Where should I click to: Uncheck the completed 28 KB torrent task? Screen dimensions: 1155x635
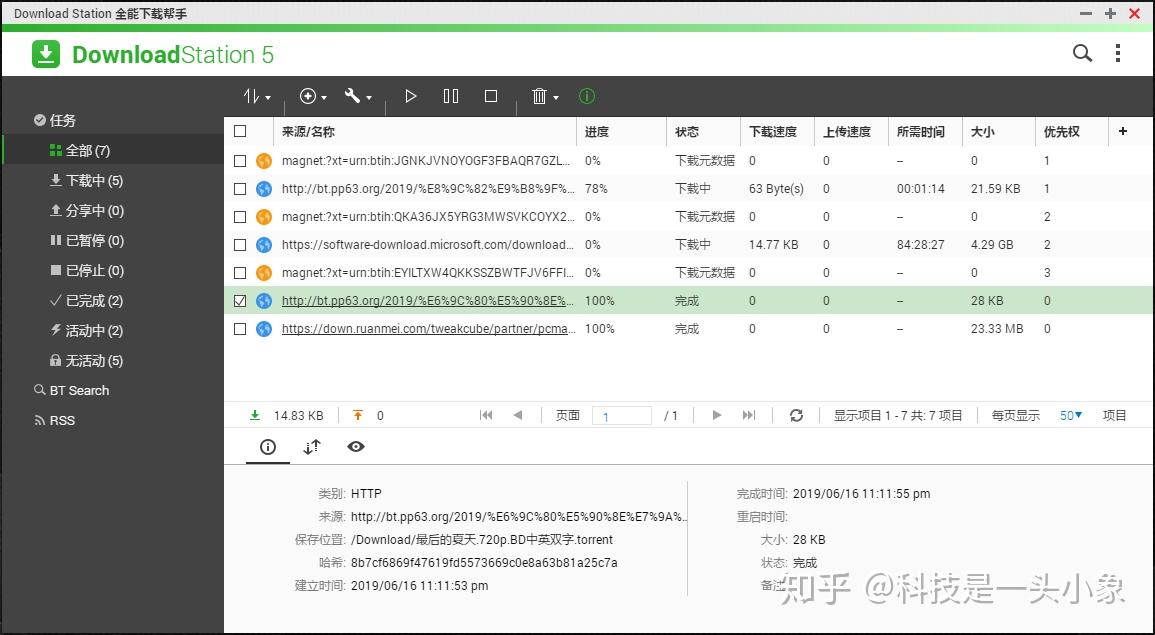(x=239, y=300)
